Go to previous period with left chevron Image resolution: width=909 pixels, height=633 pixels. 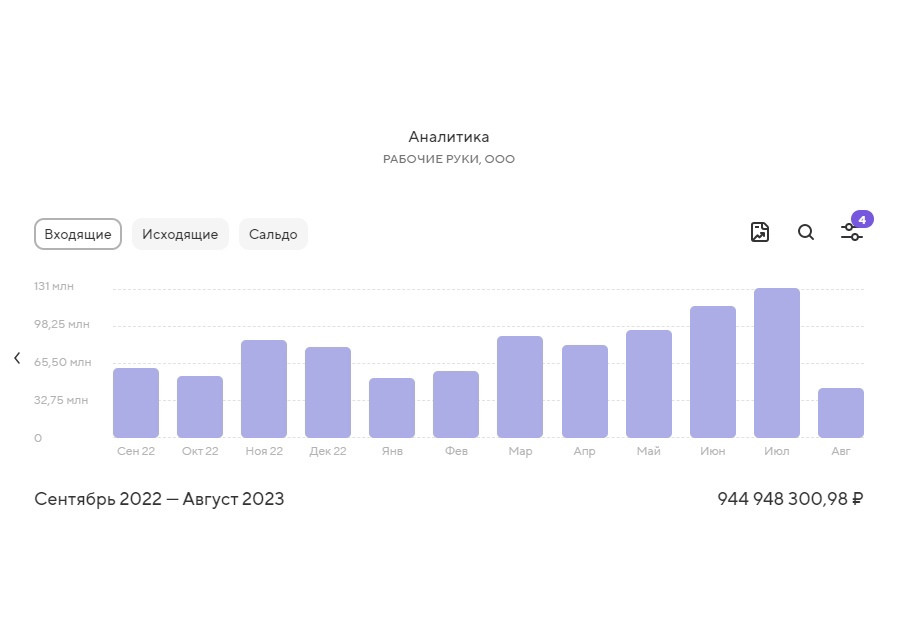click(x=17, y=359)
